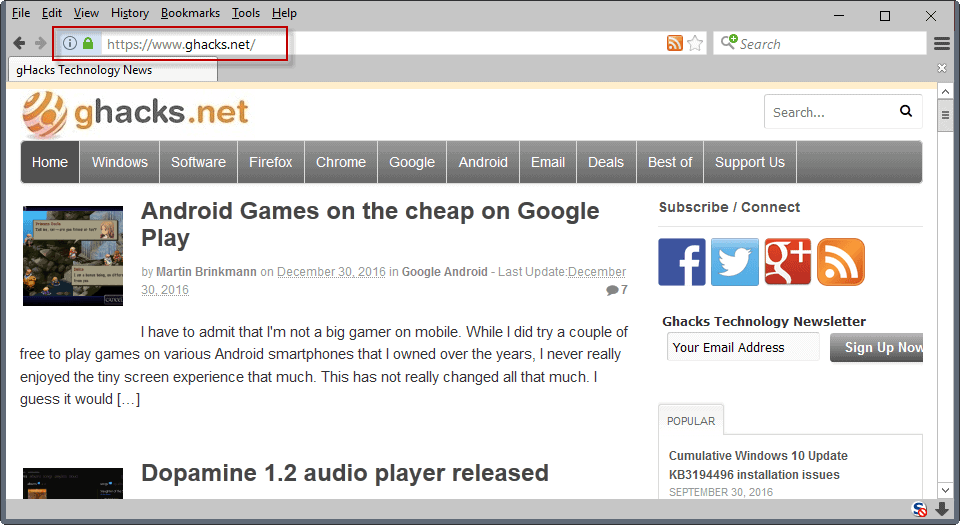Viewport: 960px width, 525px height.
Task: Click the S add-on icon in status bar
Action: coord(919,509)
